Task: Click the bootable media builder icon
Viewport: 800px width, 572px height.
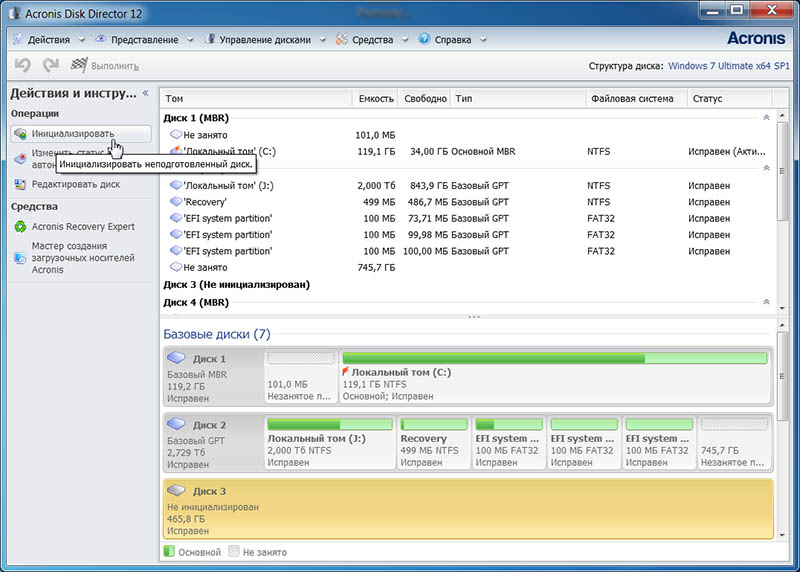Action: tap(20, 258)
